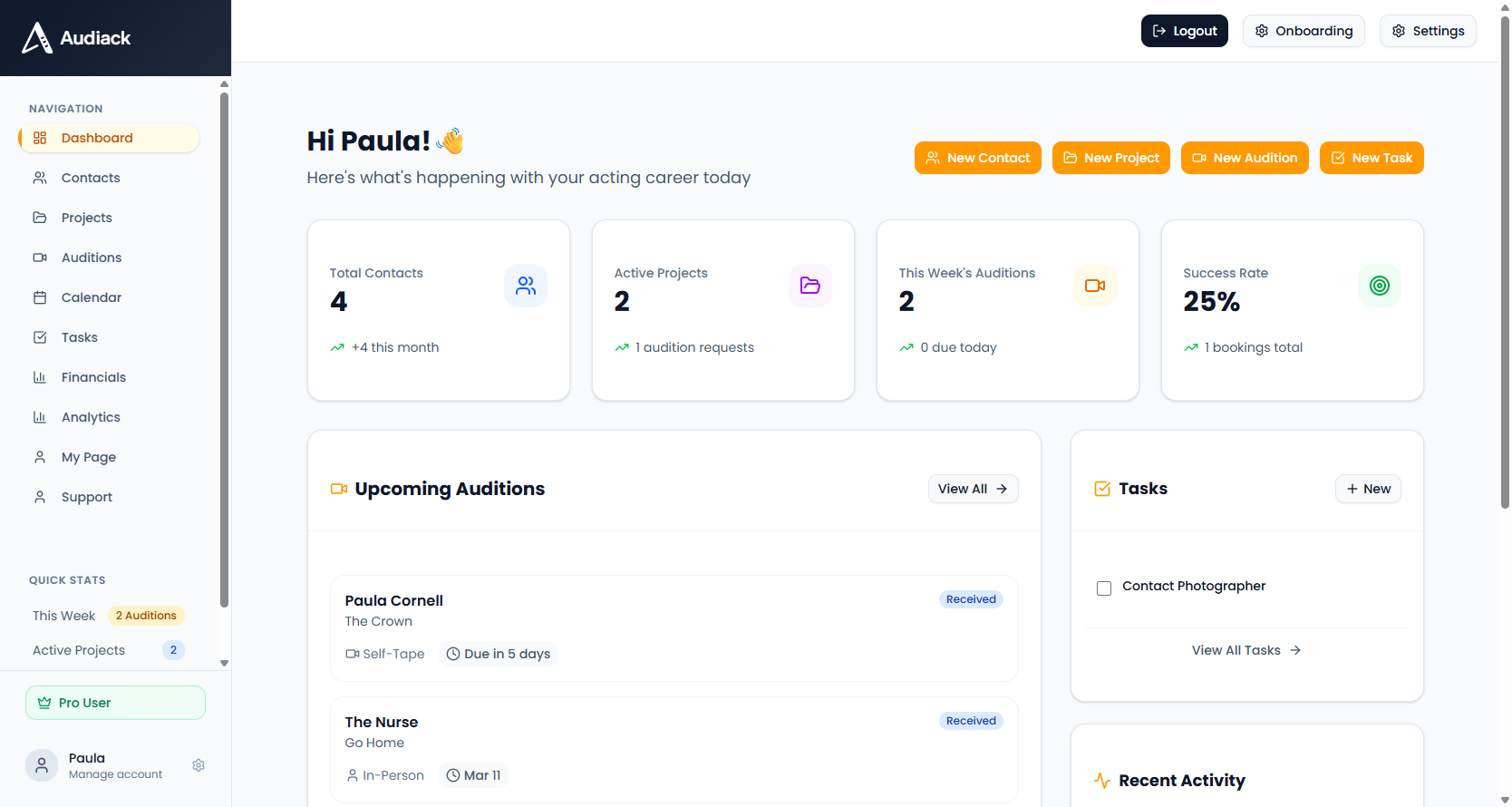Click the Calendar icon in sidebar
This screenshot has width=1512, height=807.
pos(40,297)
